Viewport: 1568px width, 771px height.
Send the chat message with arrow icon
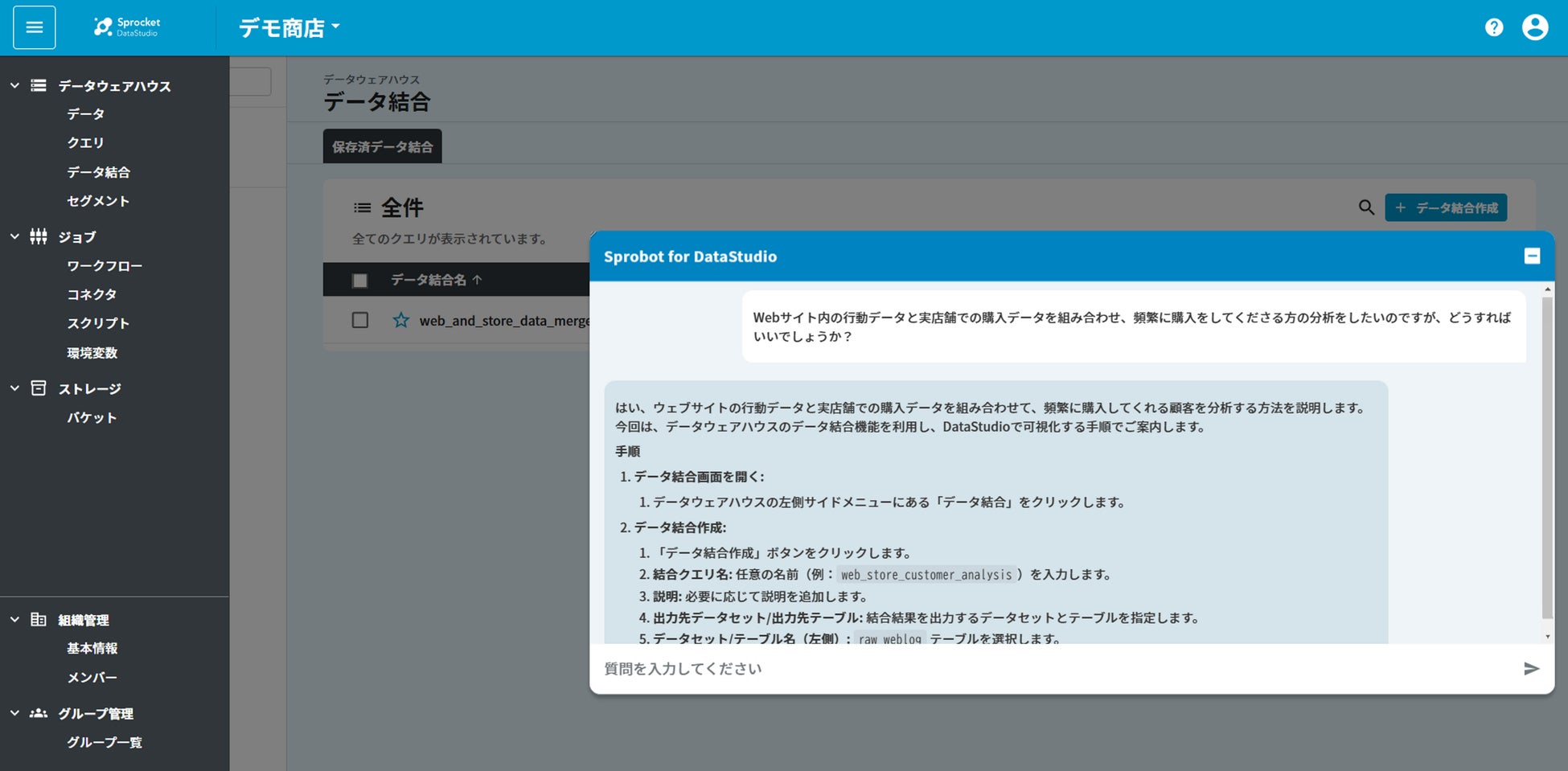click(1531, 668)
